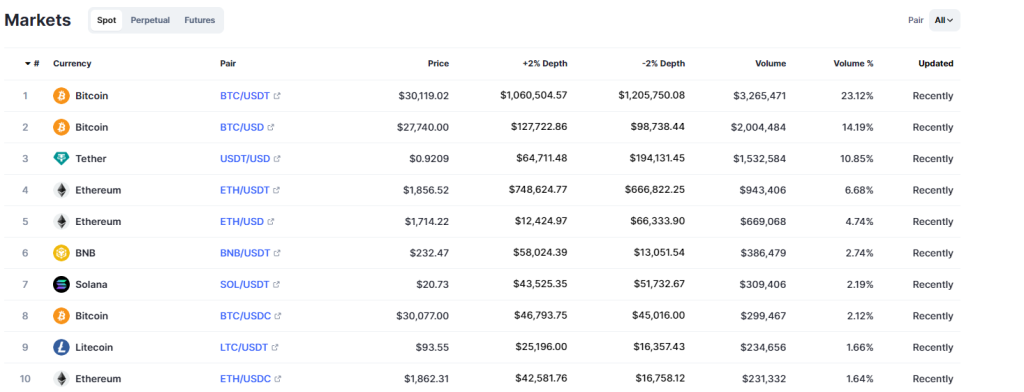Click external link icon beside BTC/USDC
Screen dimensions: 1024x392
pos(278,316)
